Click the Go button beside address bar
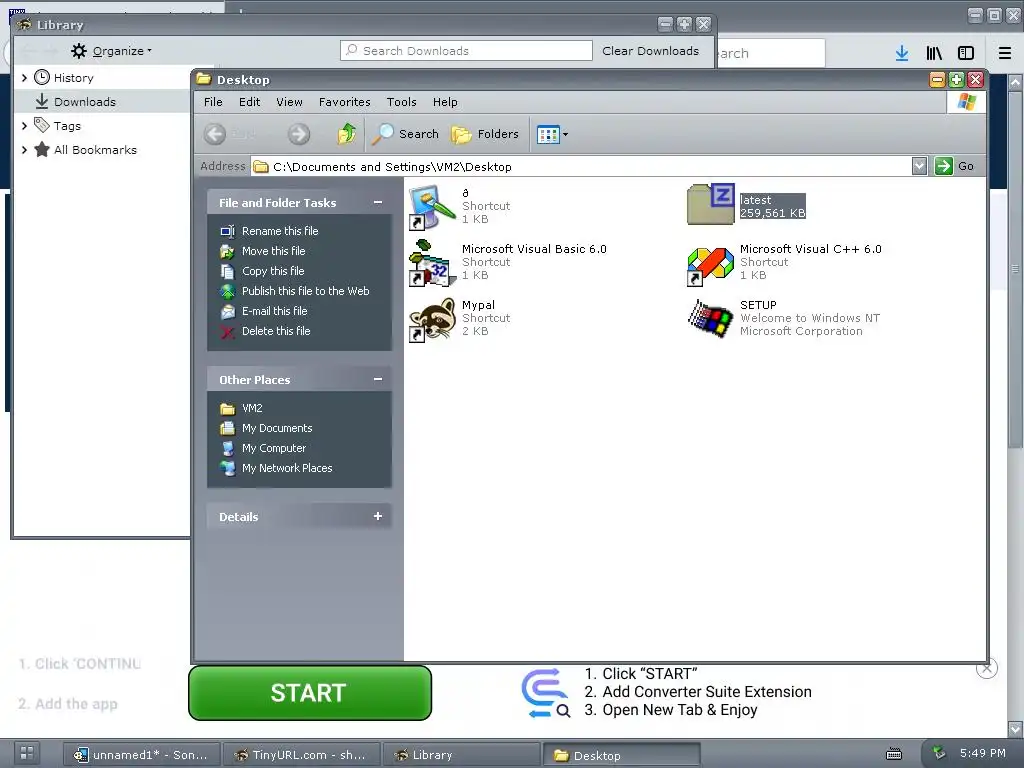Viewport: 1024px width, 768px height. (x=955, y=166)
